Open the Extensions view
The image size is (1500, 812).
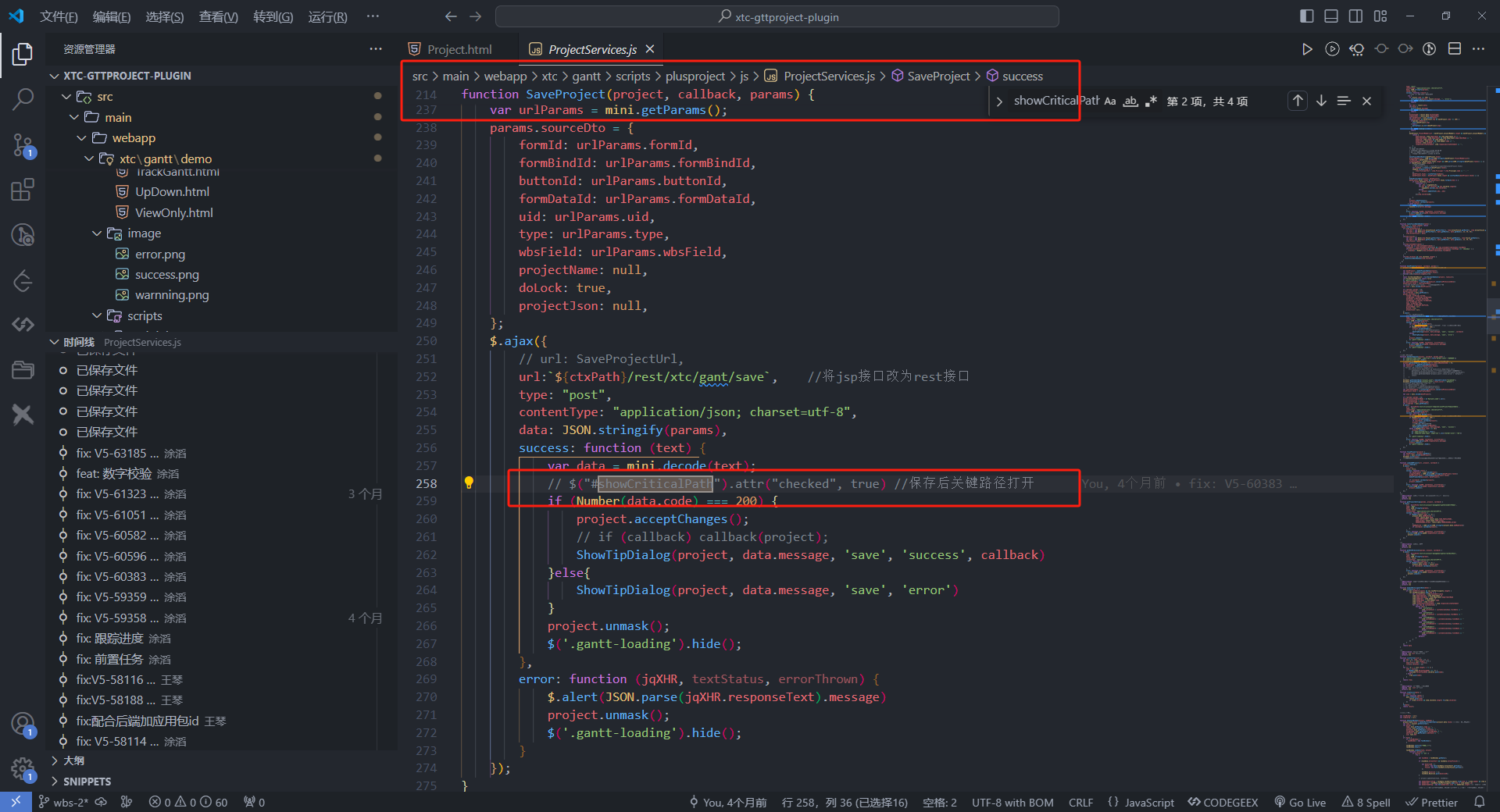(23, 190)
